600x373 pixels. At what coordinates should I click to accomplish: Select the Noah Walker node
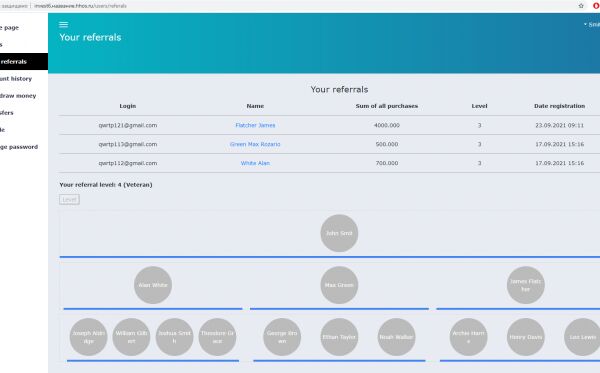(396, 337)
